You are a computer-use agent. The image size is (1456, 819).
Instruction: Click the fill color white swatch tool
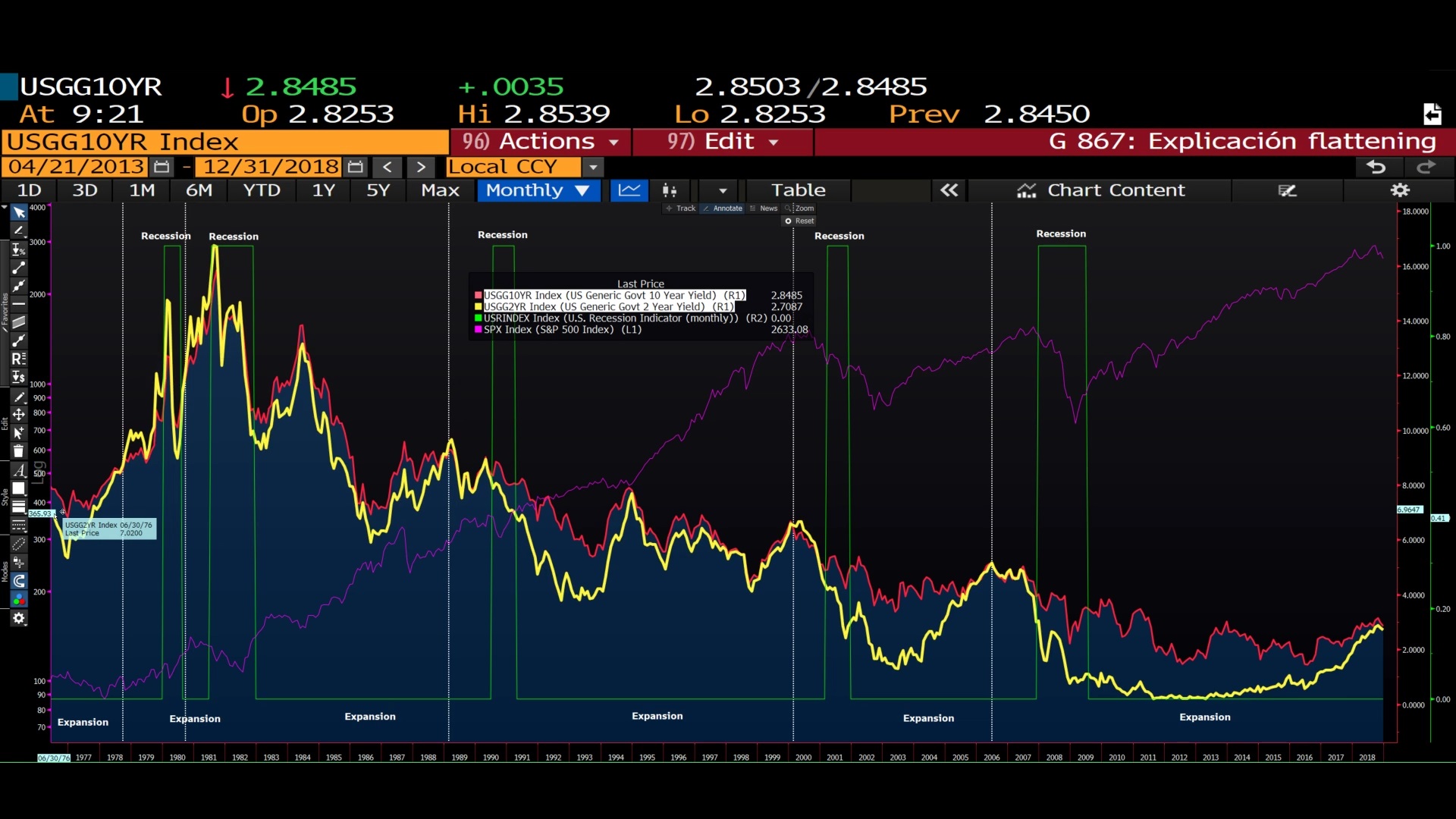[19, 489]
